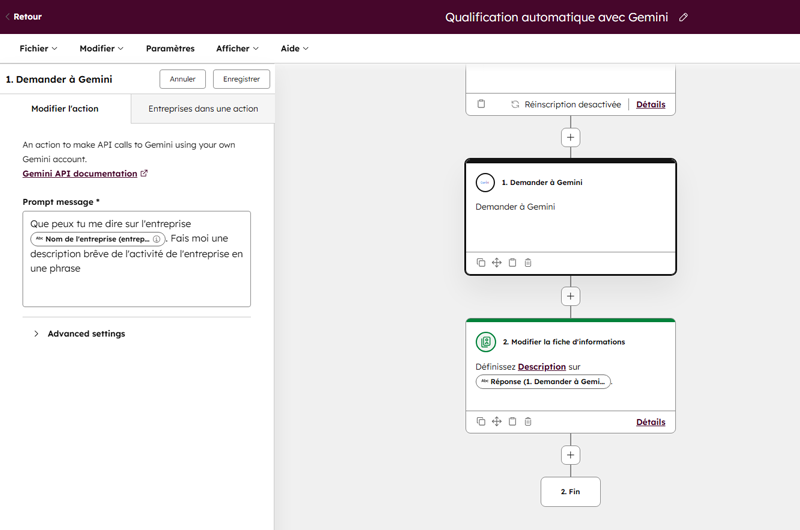
Task: Click the trash icon on Demander à Gemini card
Action: pyautogui.click(x=528, y=263)
